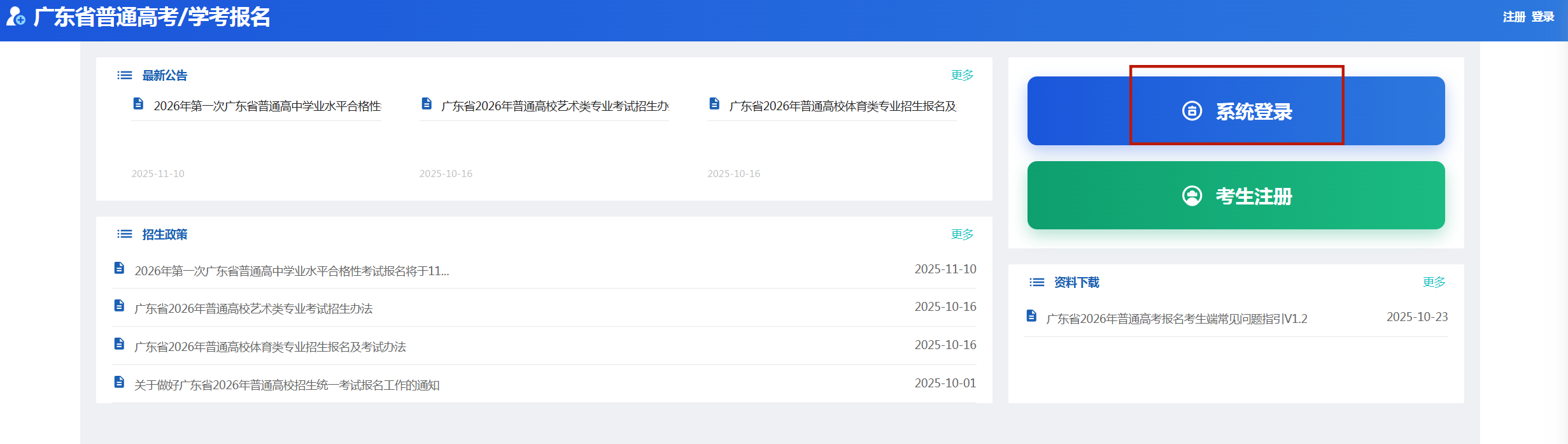Click the 广东省普通高考/学考报名 site title
Screen dimensions: 1568x444
[x=152, y=17]
